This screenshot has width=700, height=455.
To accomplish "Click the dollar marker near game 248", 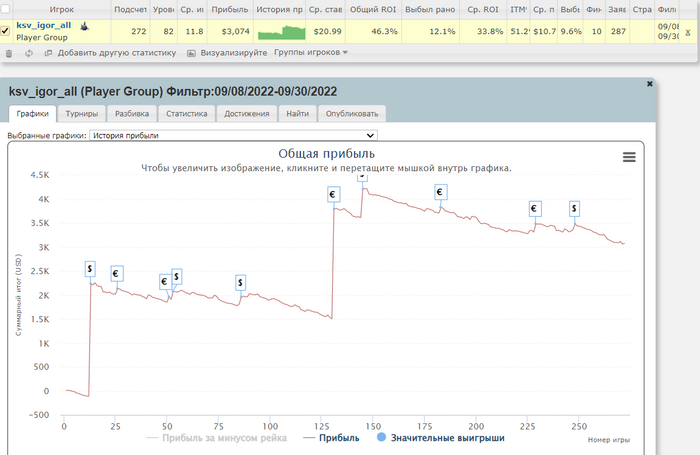I will [574, 208].
